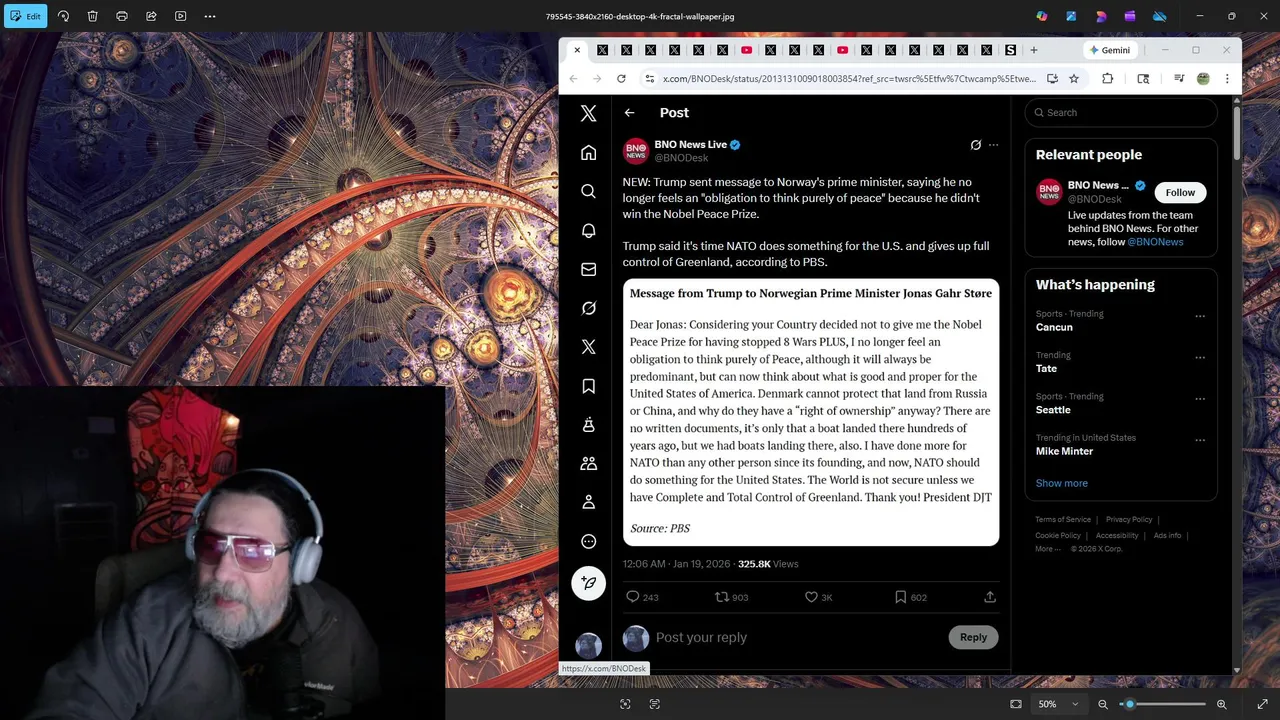Bookmark this page with star icon
The image size is (1280, 720).
1074,78
